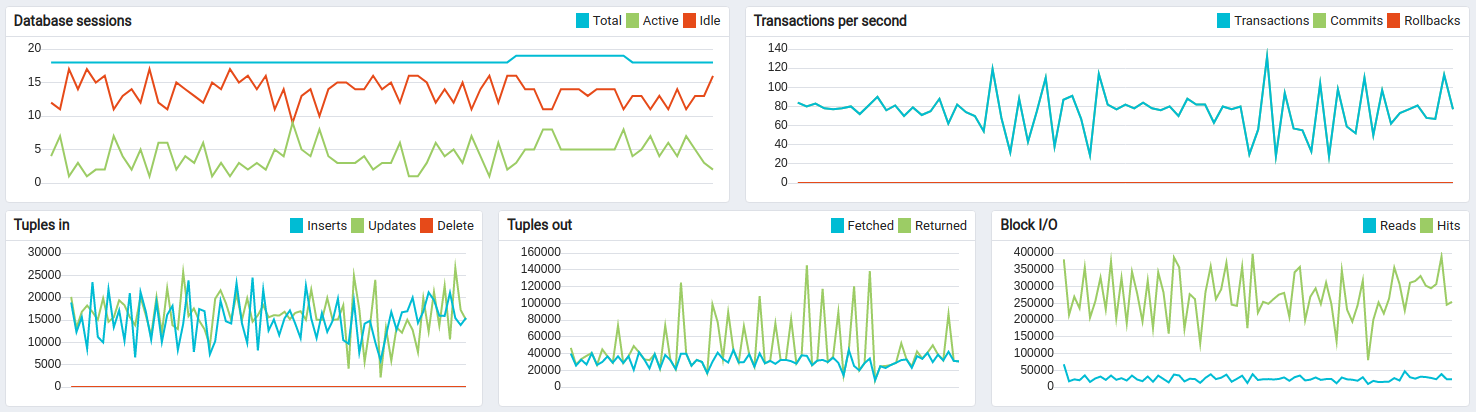This screenshot has width=1476, height=412.
Task: Toggle the Hits series in Block I/O
Action: [x=1448, y=226]
